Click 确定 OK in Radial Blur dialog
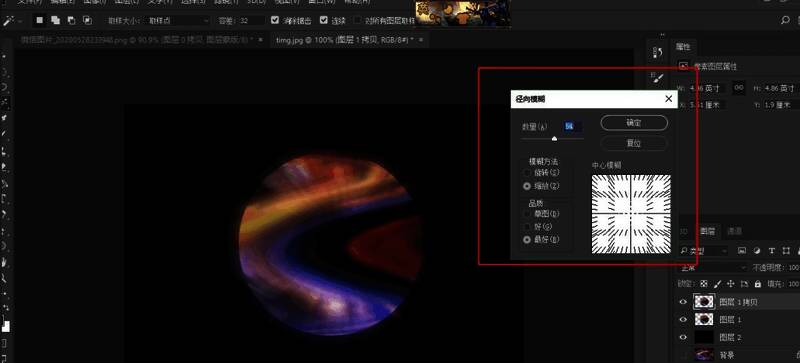The image size is (800, 363). (x=634, y=123)
